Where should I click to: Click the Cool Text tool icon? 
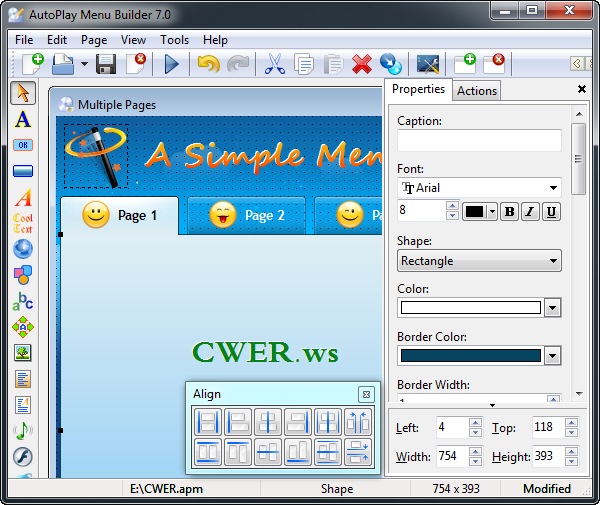tap(23, 222)
